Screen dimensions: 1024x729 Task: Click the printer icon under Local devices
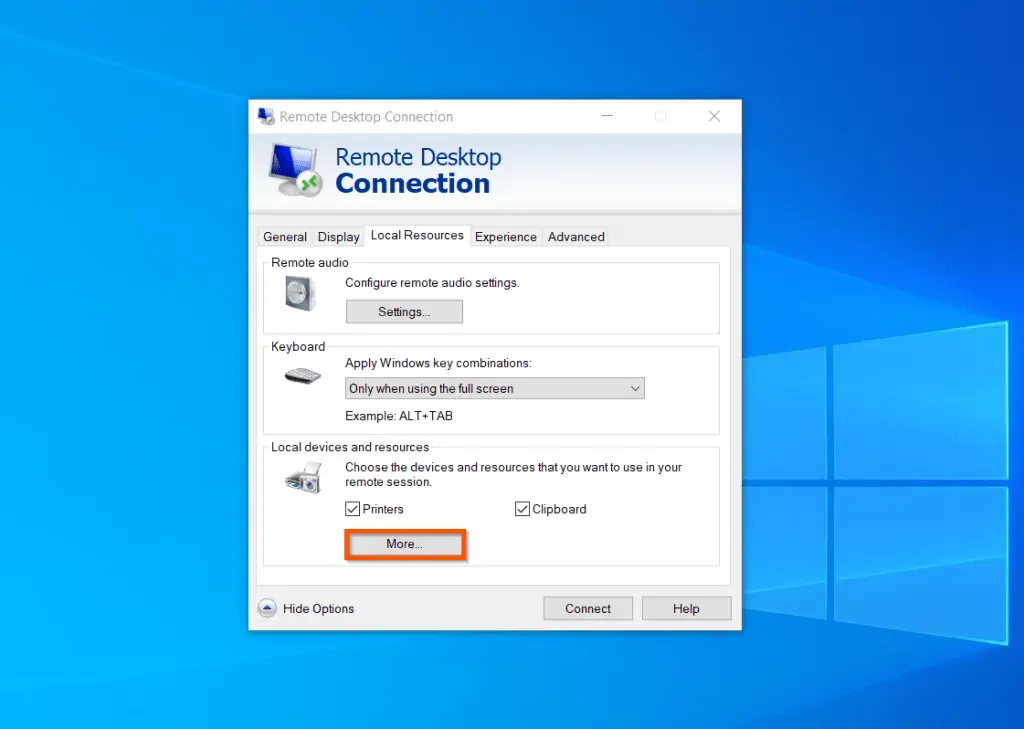(x=302, y=478)
